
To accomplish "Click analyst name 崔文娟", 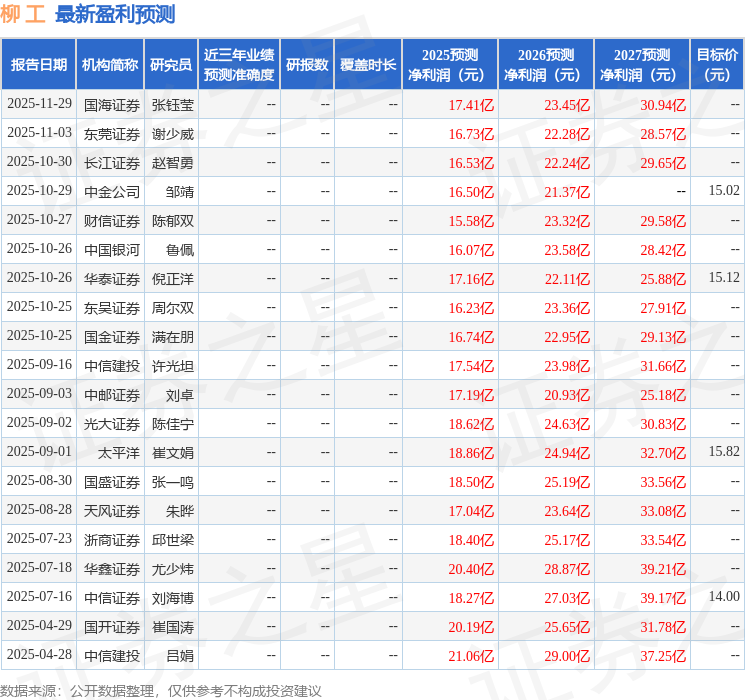I will pyautogui.click(x=172, y=453).
